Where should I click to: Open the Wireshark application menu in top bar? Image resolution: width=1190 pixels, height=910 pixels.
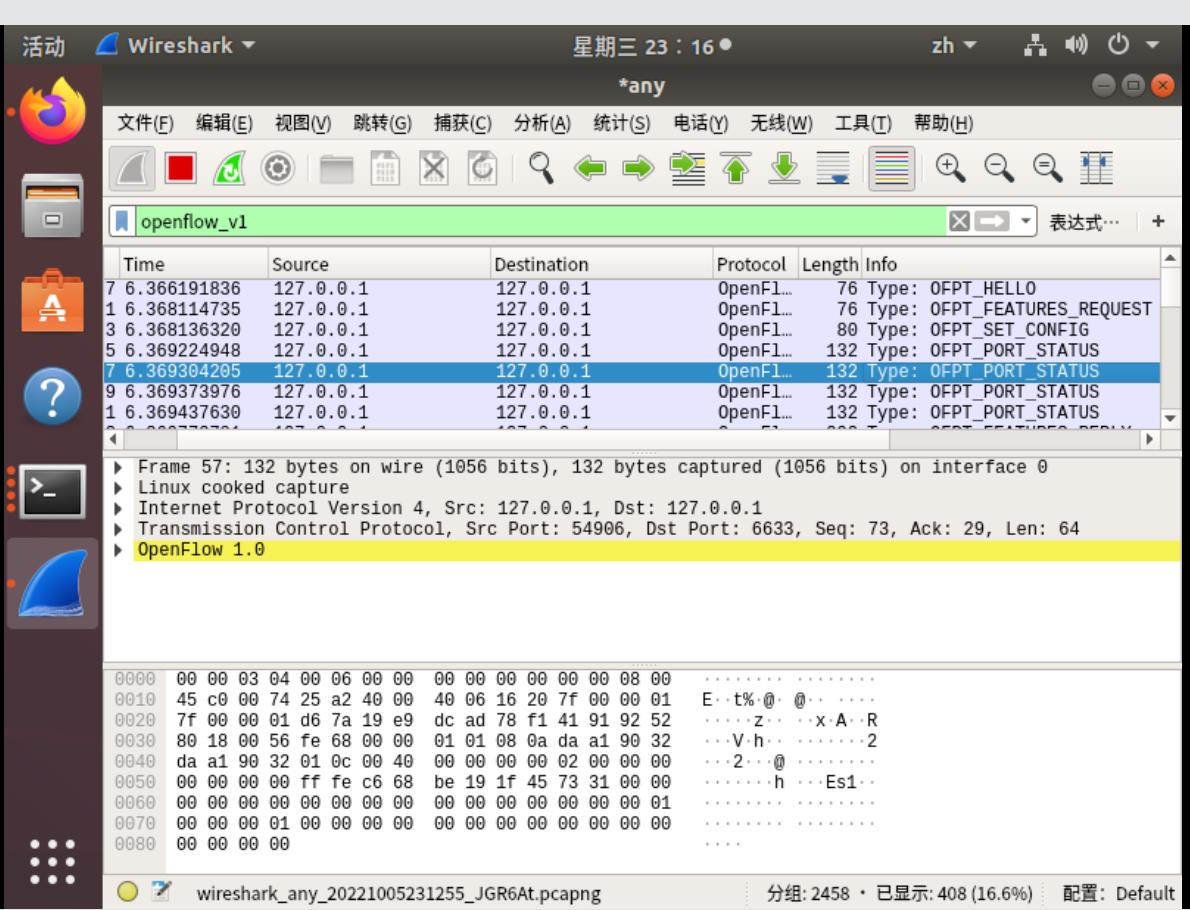pos(176,46)
